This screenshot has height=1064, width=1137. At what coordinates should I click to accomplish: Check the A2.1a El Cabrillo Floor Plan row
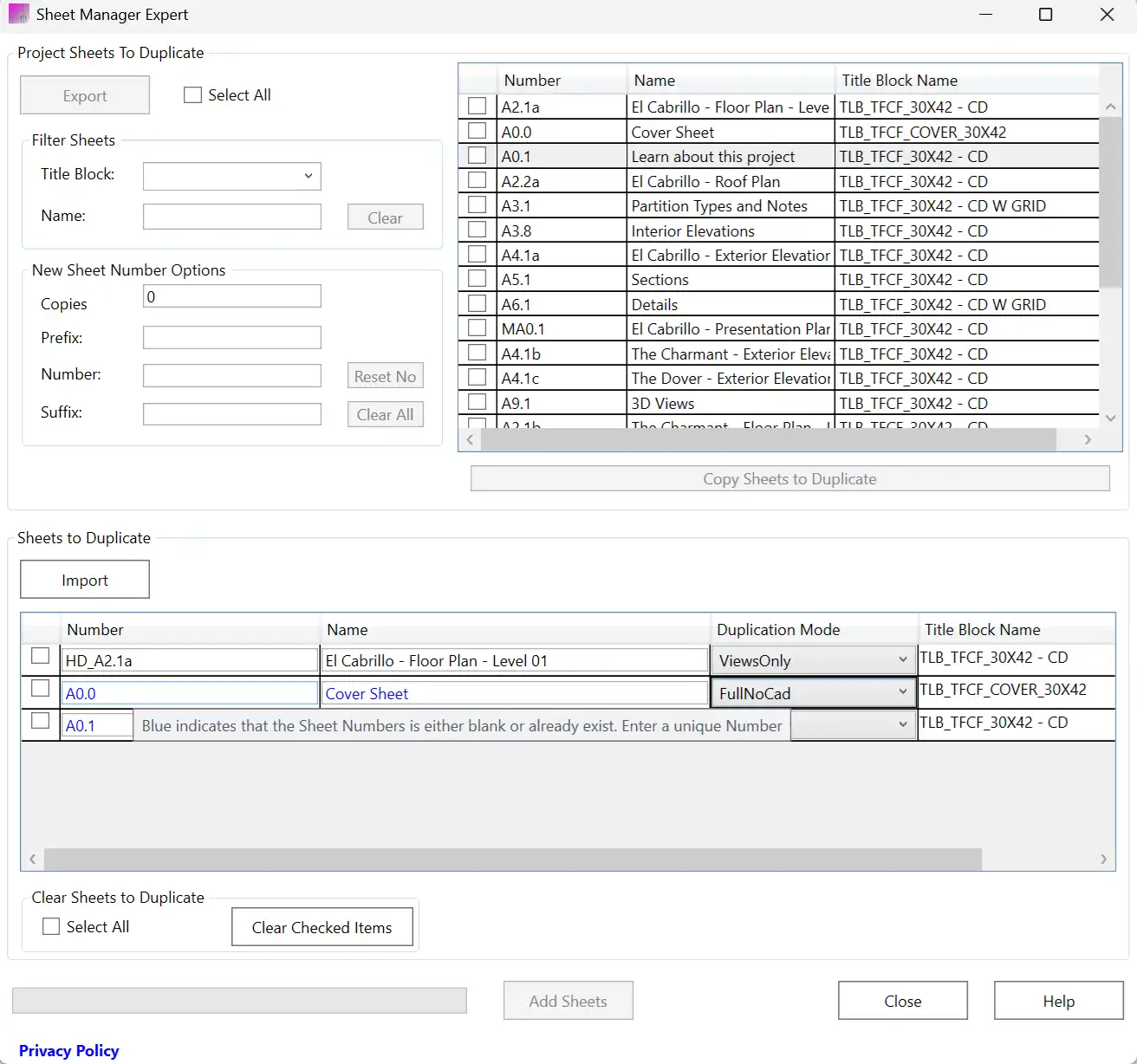(x=477, y=106)
